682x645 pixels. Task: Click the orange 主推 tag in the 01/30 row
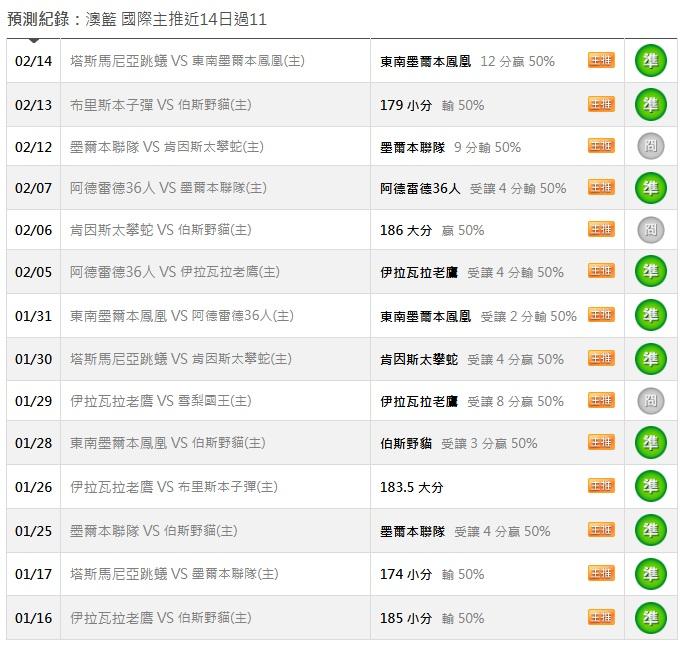pos(602,358)
